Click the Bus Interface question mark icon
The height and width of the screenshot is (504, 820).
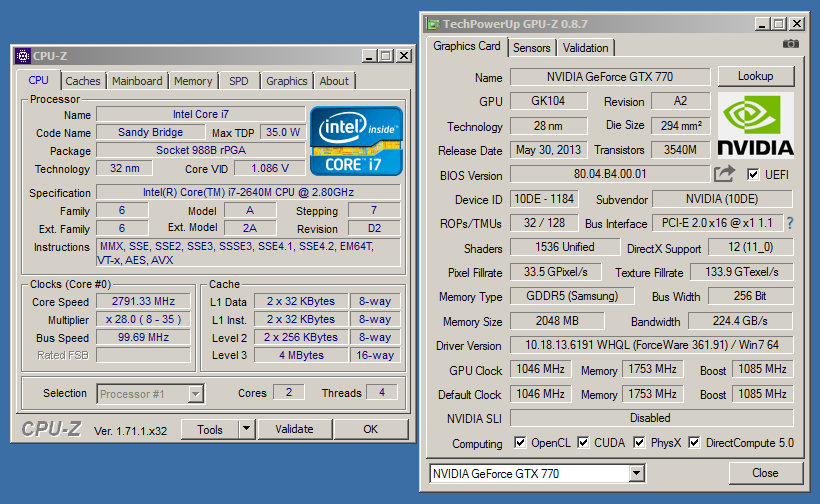point(790,223)
